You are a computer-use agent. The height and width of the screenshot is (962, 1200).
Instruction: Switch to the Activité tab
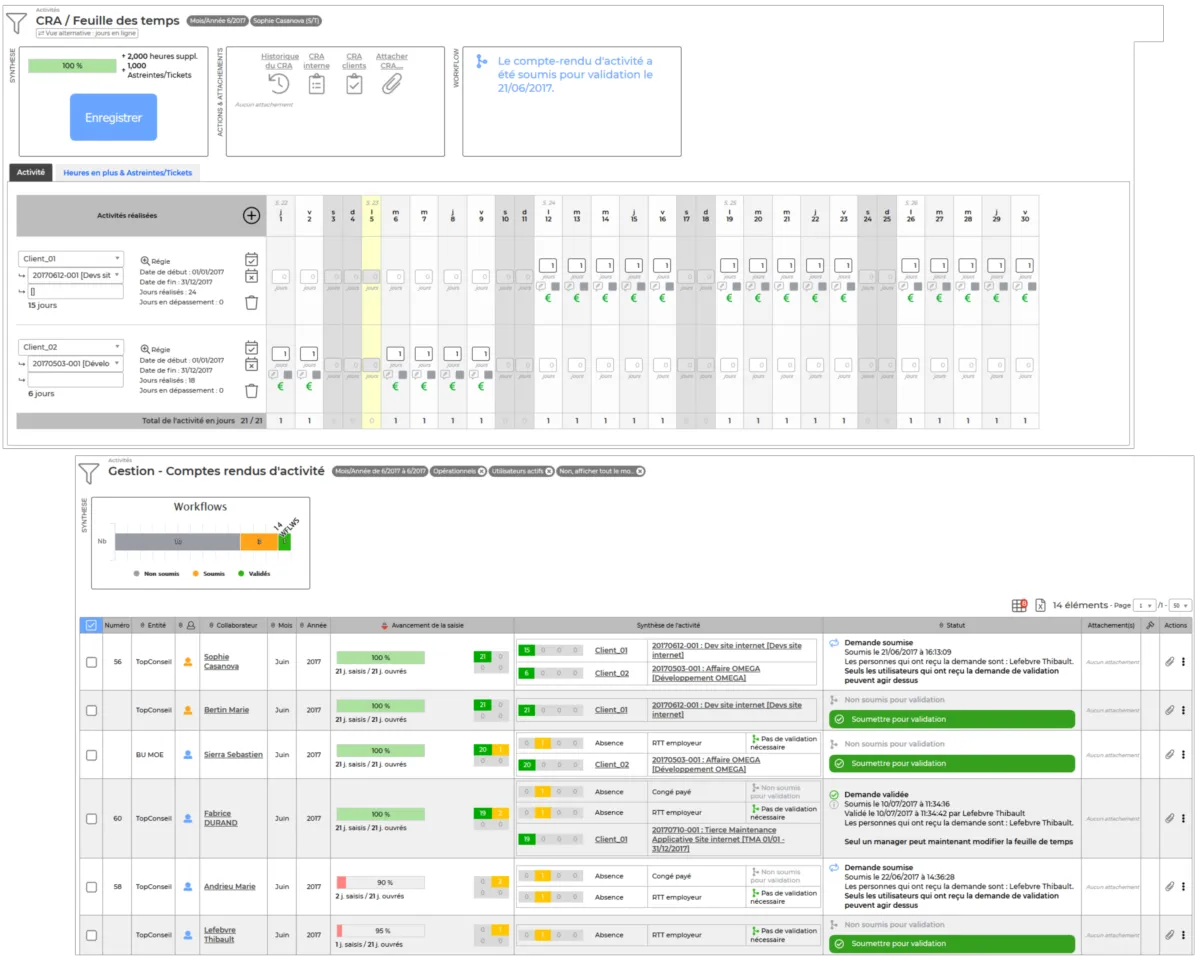[31, 172]
